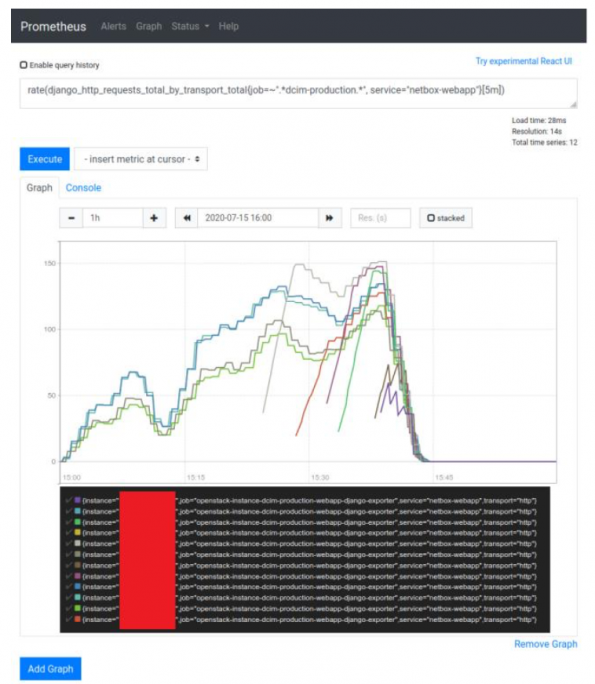Toggle the stacked graph option

pos(446,218)
